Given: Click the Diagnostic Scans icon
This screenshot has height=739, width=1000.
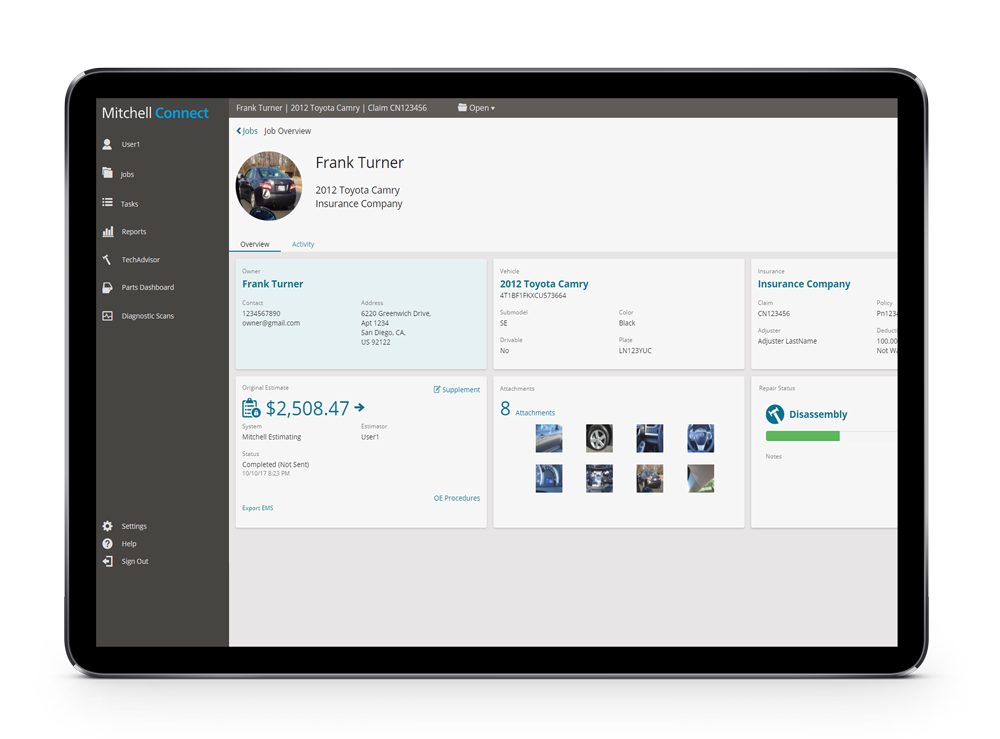Looking at the screenshot, I should tap(107, 316).
